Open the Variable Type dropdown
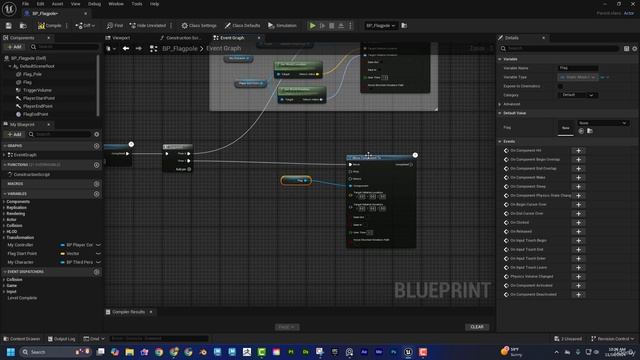The width and height of the screenshot is (640, 360). (578, 77)
